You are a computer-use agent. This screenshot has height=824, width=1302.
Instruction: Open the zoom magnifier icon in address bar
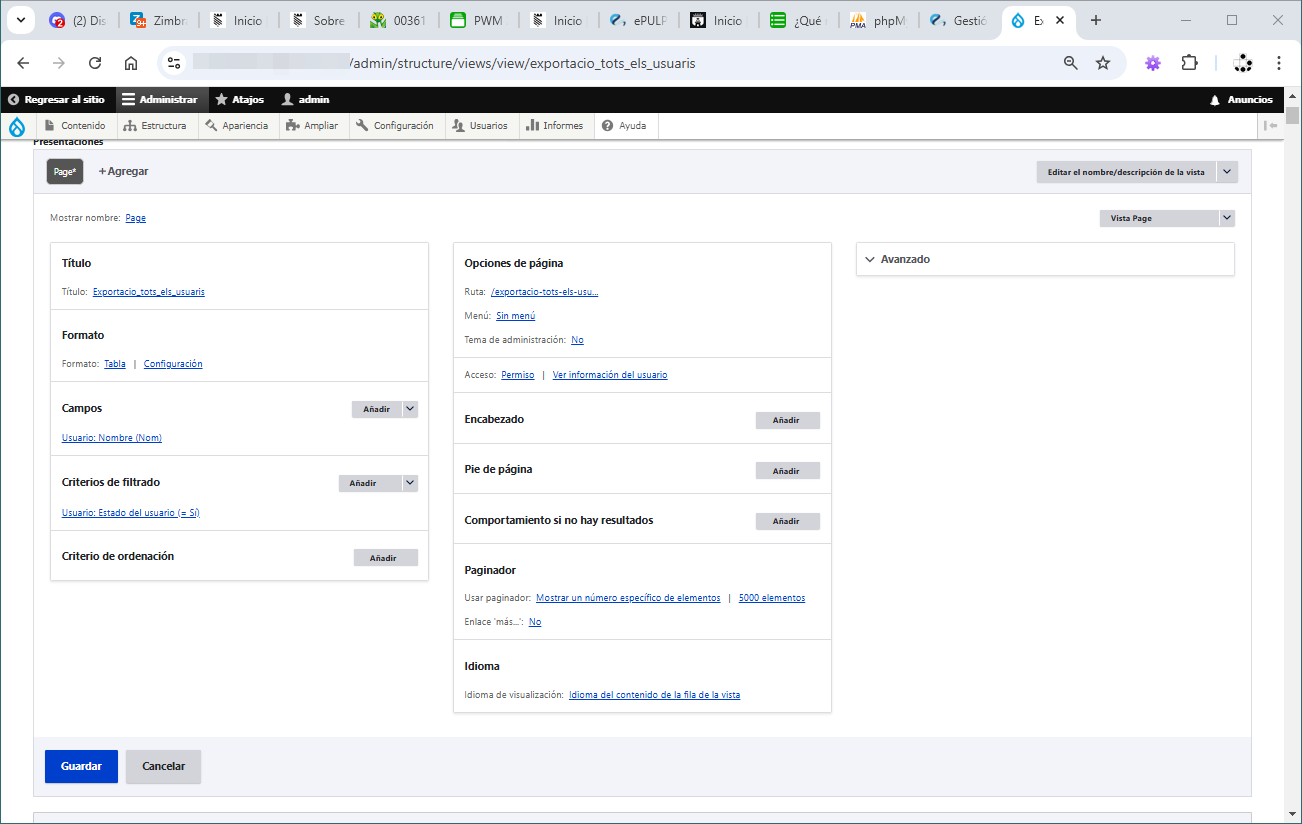click(1071, 63)
